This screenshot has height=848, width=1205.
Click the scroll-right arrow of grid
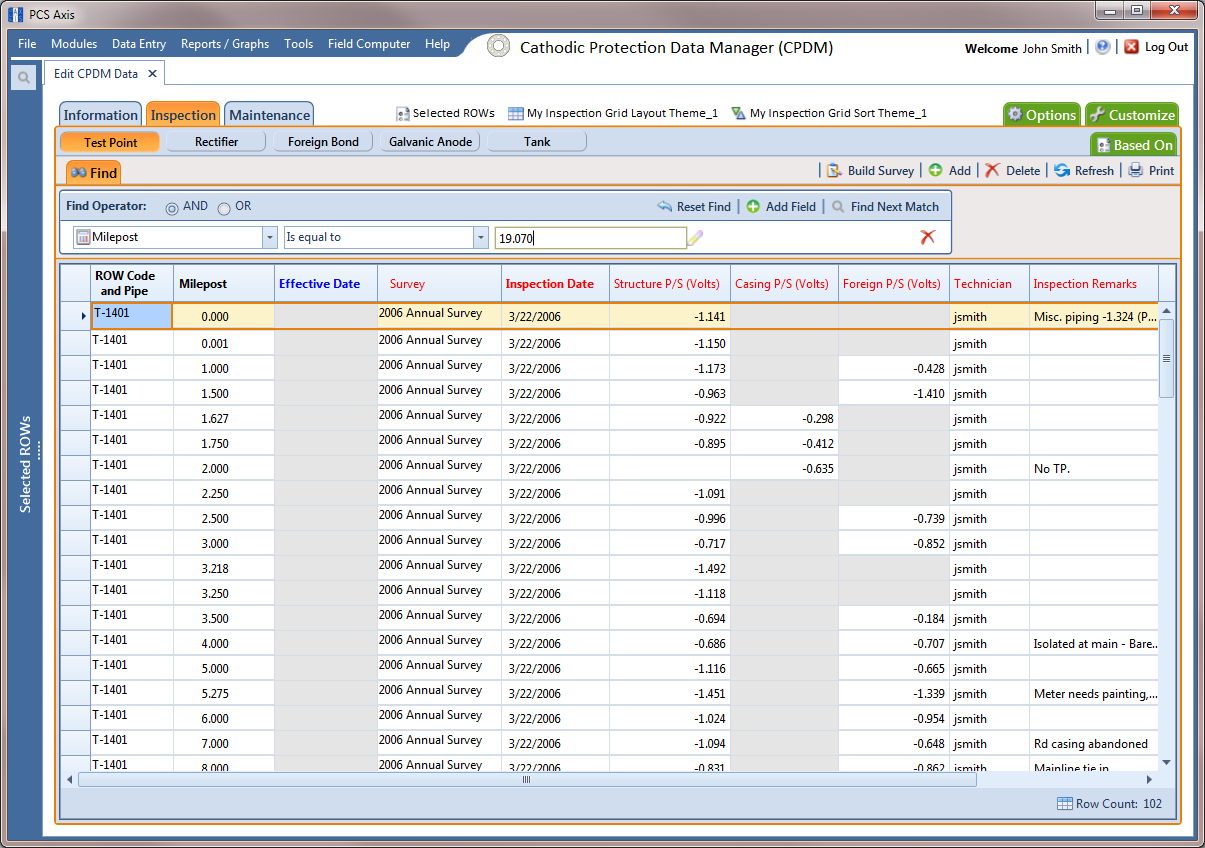click(x=1149, y=779)
